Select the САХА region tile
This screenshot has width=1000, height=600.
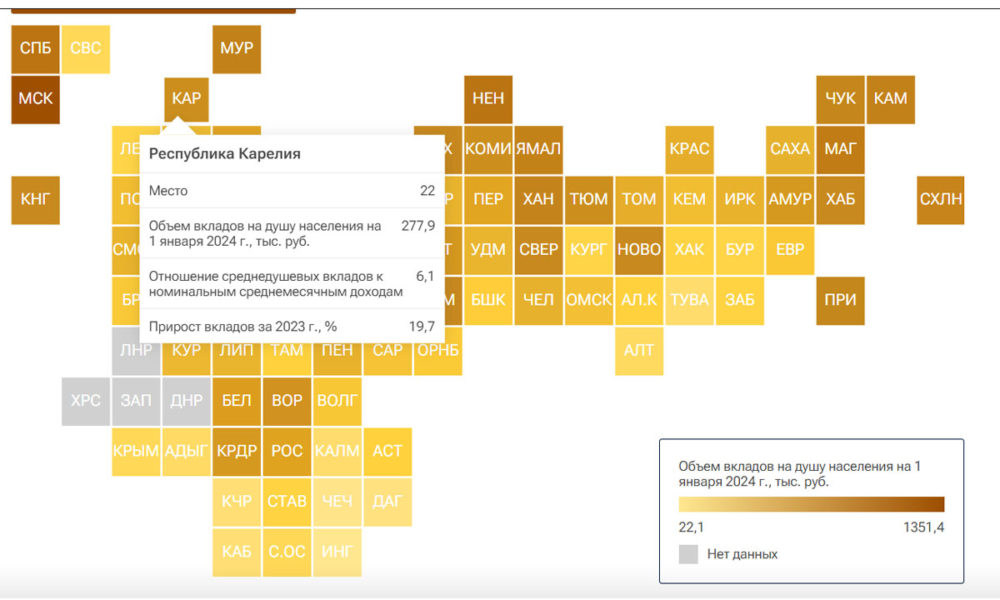(790, 150)
